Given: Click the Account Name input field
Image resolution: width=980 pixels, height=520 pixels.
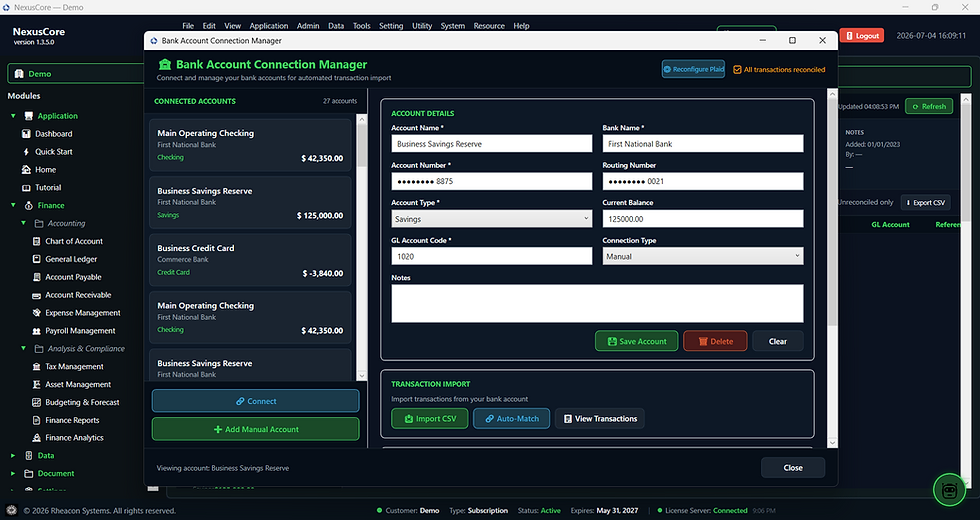Looking at the screenshot, I should click(491, 144).
